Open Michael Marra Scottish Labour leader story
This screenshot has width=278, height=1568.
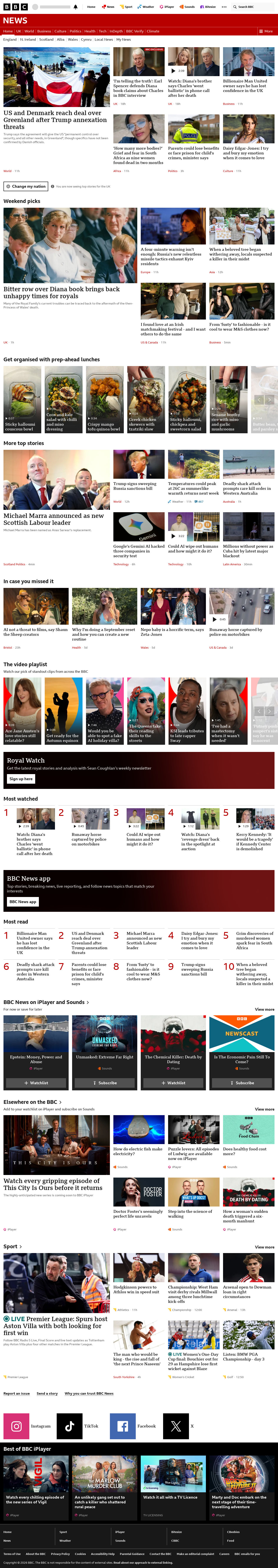click(53, 519)
